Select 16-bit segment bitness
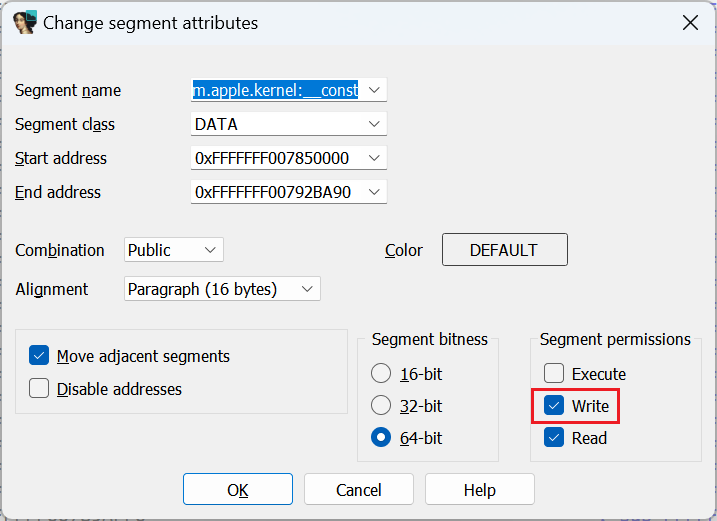Screen dimensions: 717x521 click(381, 374)
